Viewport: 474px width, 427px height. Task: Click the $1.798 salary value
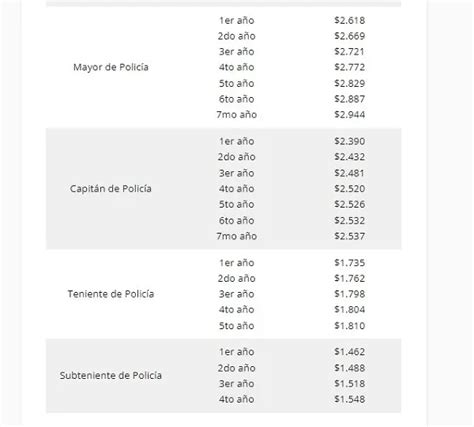pyautogui.click(x=350, y=294)
